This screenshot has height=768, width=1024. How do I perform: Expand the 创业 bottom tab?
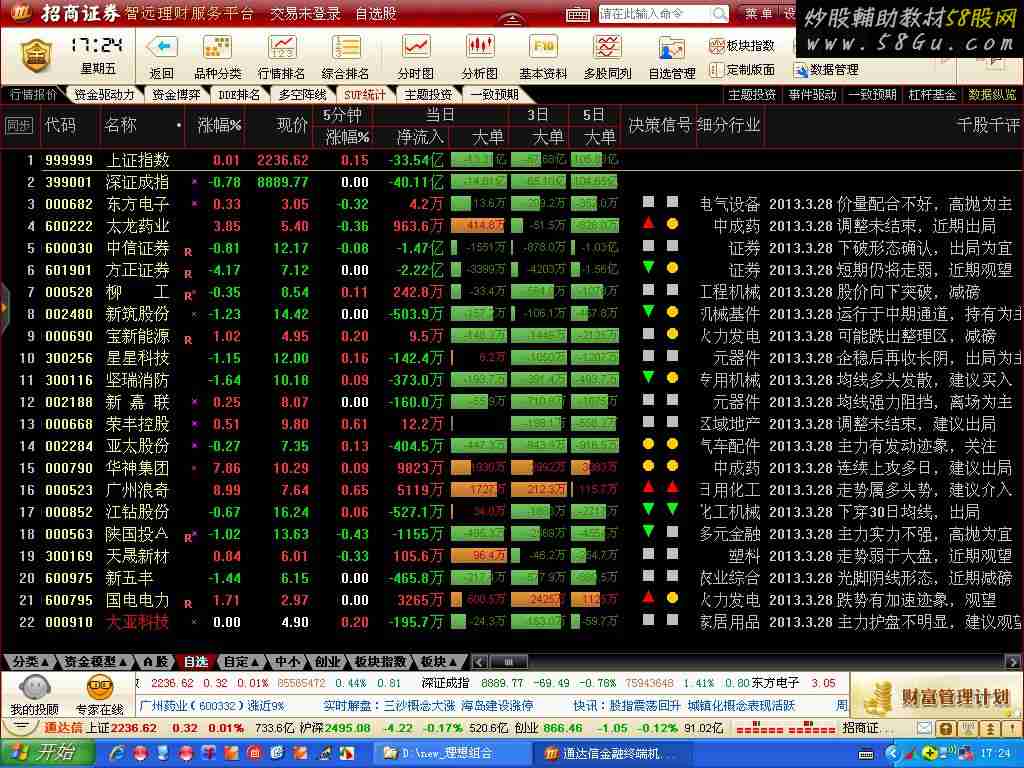click(328, 662)
